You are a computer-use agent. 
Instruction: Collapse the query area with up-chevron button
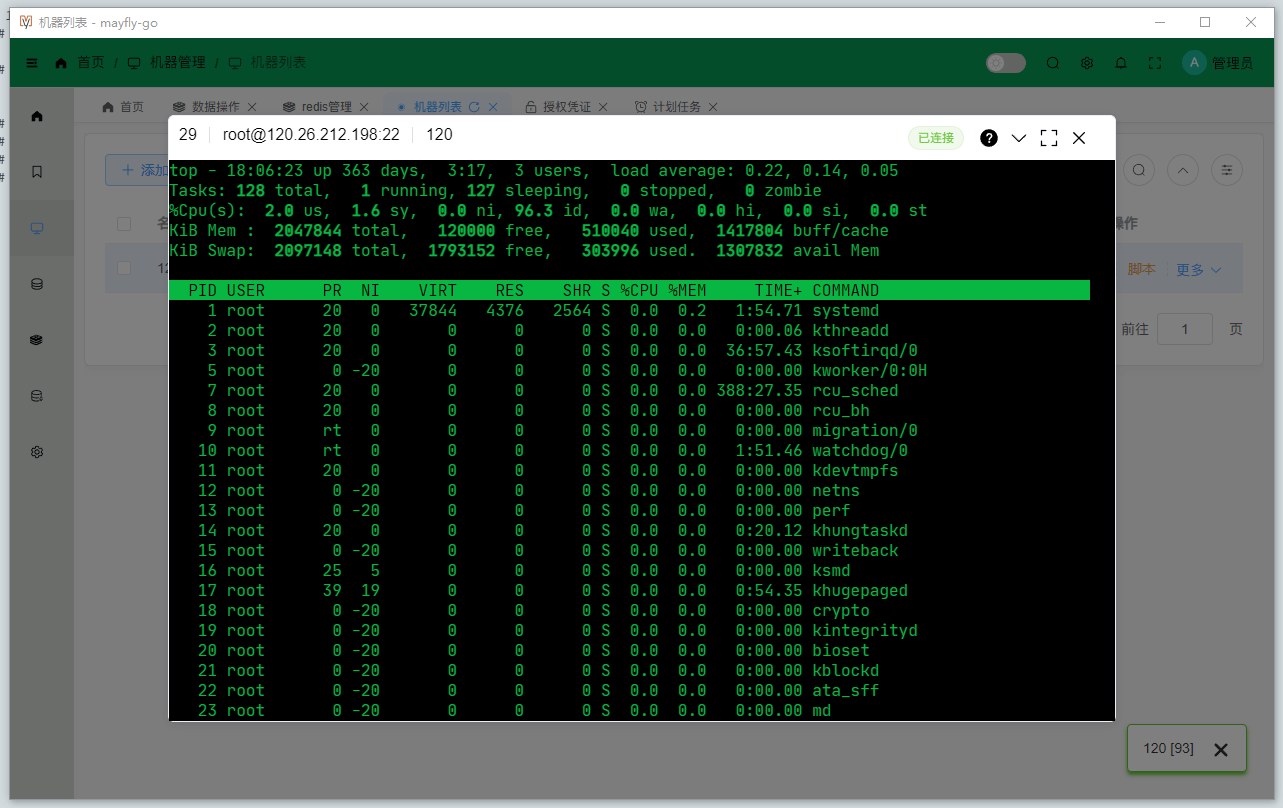tap(1183, 170)
